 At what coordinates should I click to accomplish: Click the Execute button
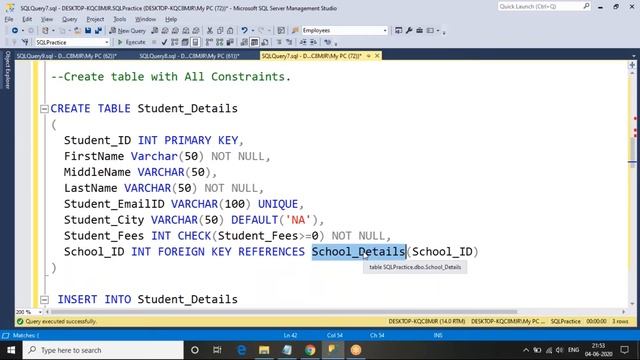[131, 42]
